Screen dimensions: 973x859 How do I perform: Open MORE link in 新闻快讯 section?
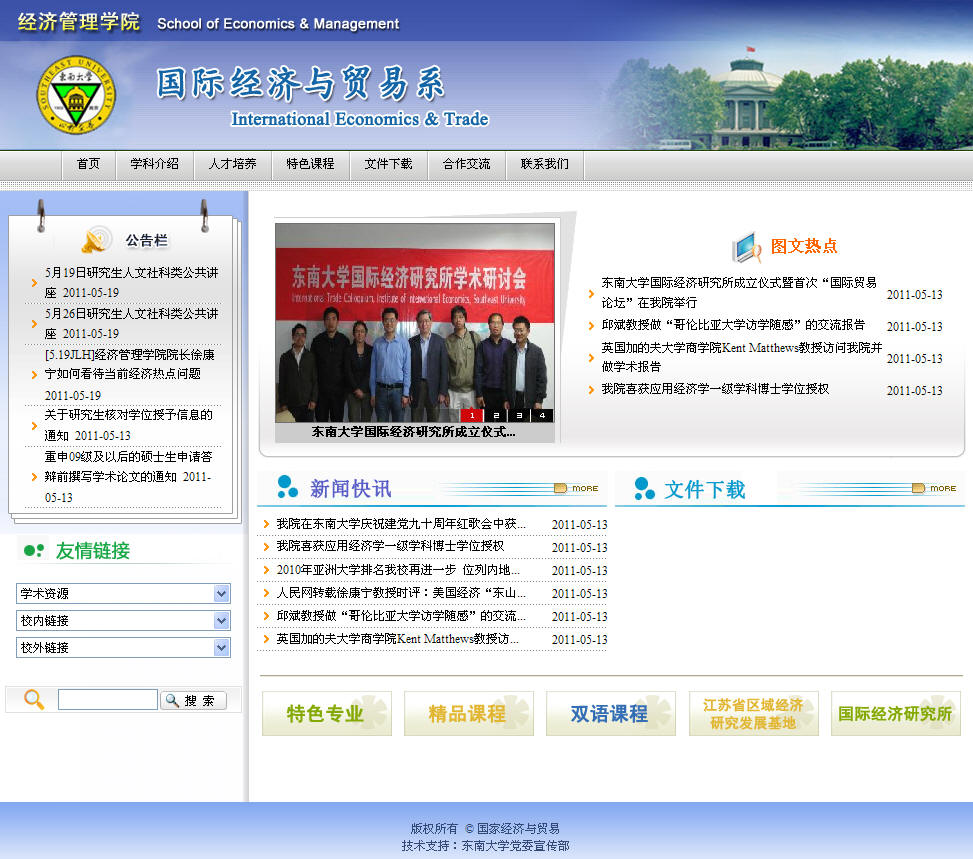[576, 488]
